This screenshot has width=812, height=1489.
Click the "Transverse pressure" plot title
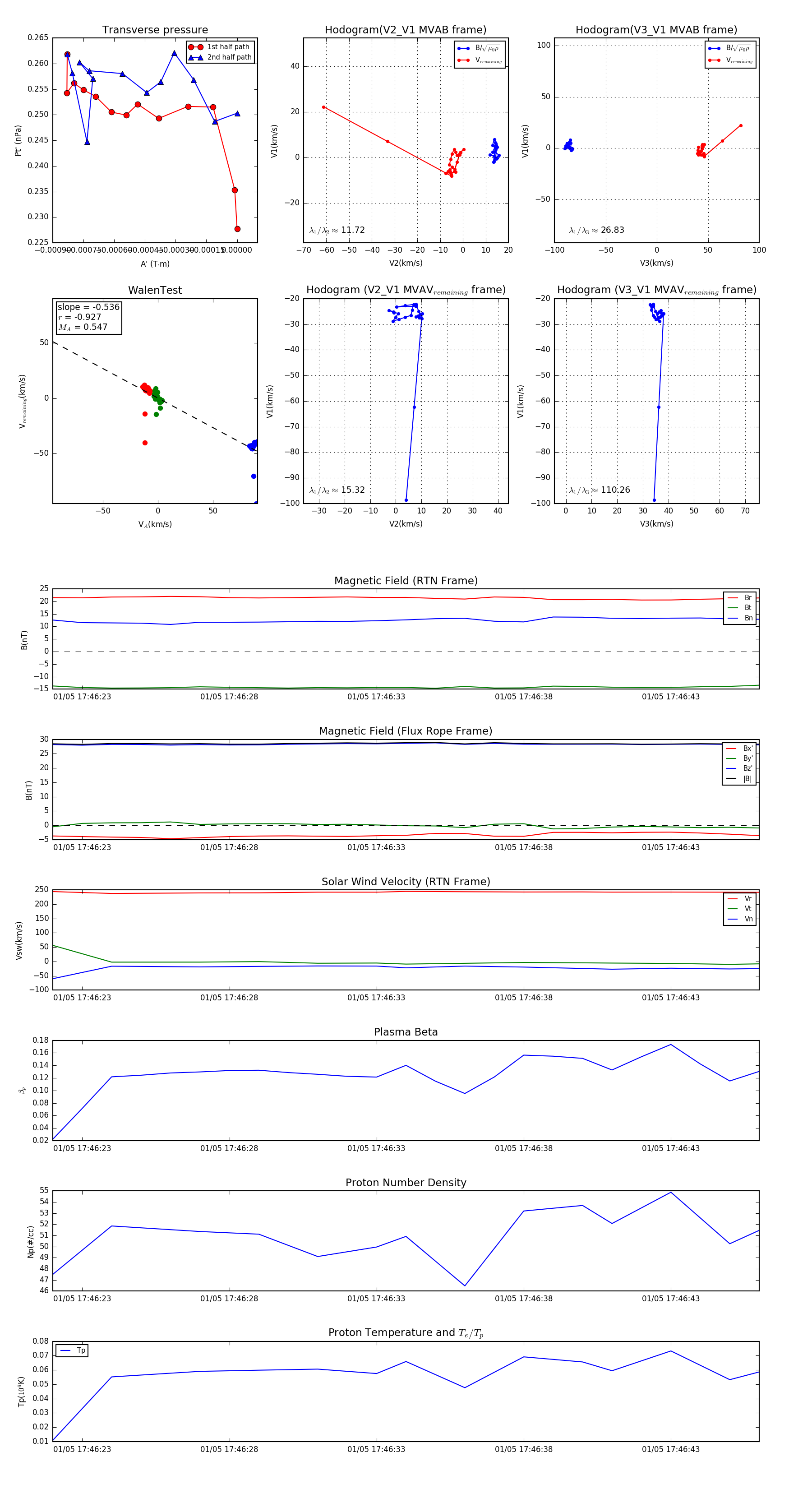155,30
